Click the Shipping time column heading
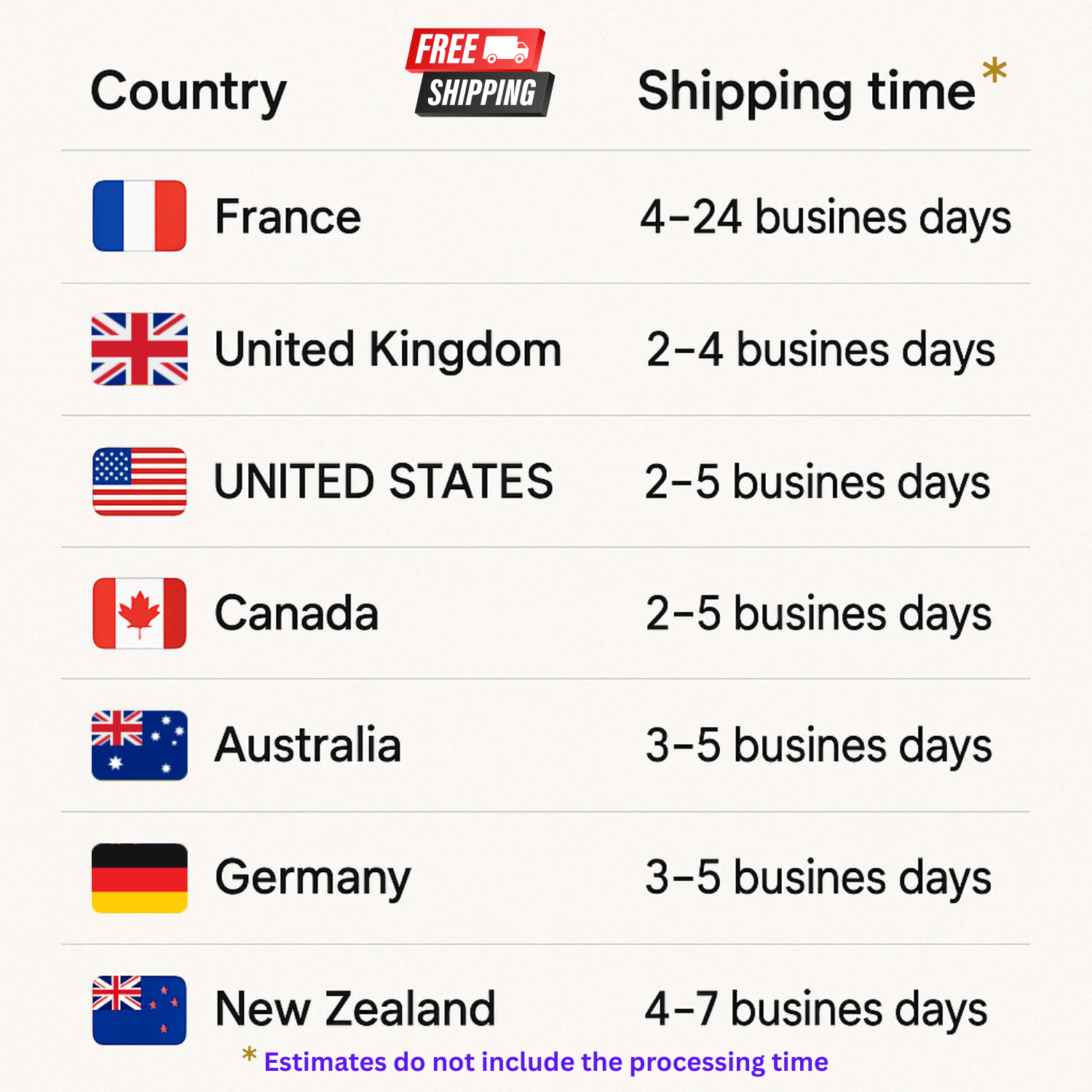This screenshot has height=1092, width=1092. [807, 92]
